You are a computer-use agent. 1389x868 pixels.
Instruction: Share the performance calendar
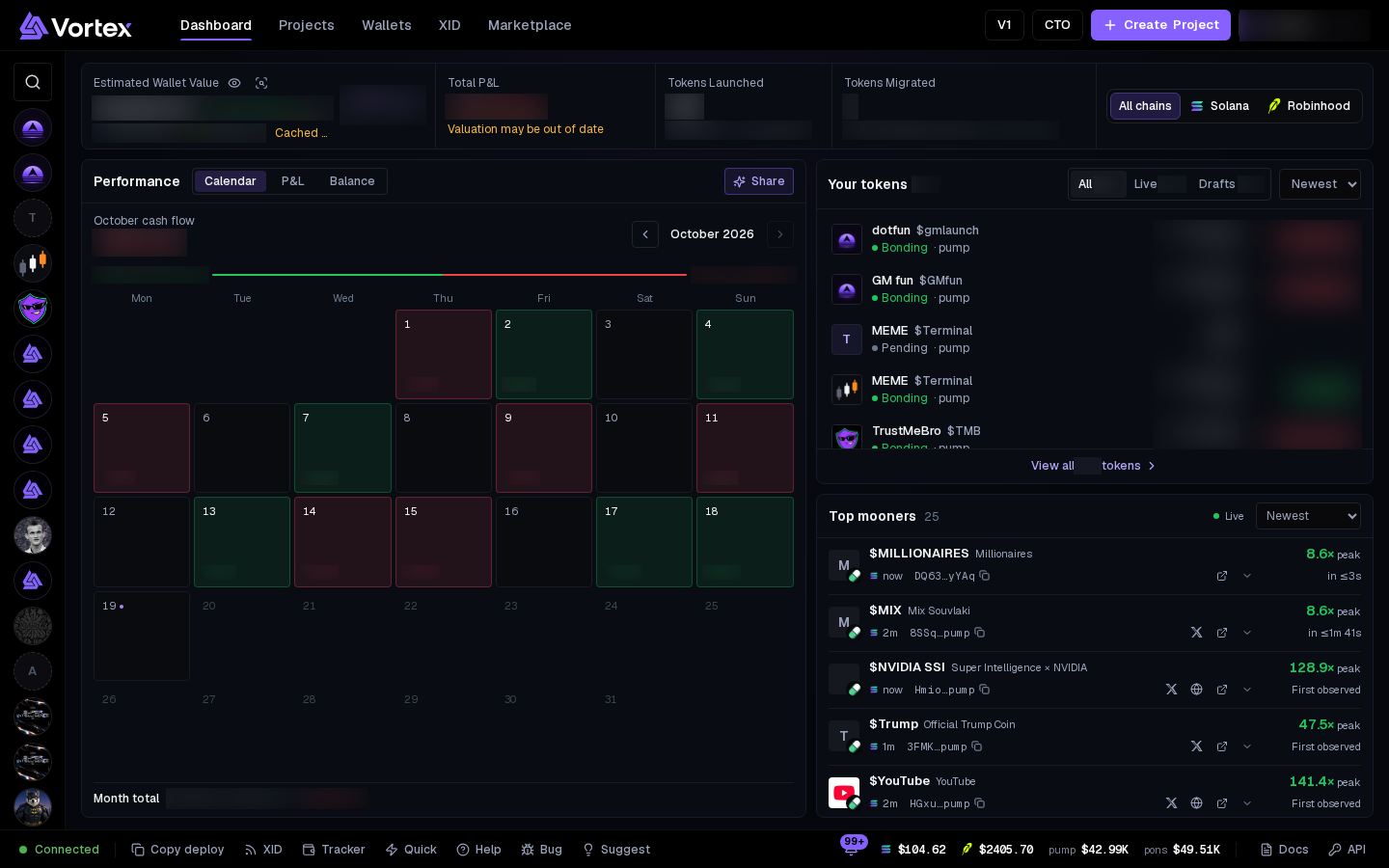coord(759,181)
